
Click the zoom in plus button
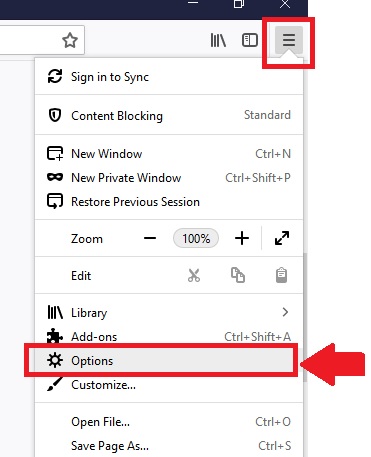click(x=242, y=238)
